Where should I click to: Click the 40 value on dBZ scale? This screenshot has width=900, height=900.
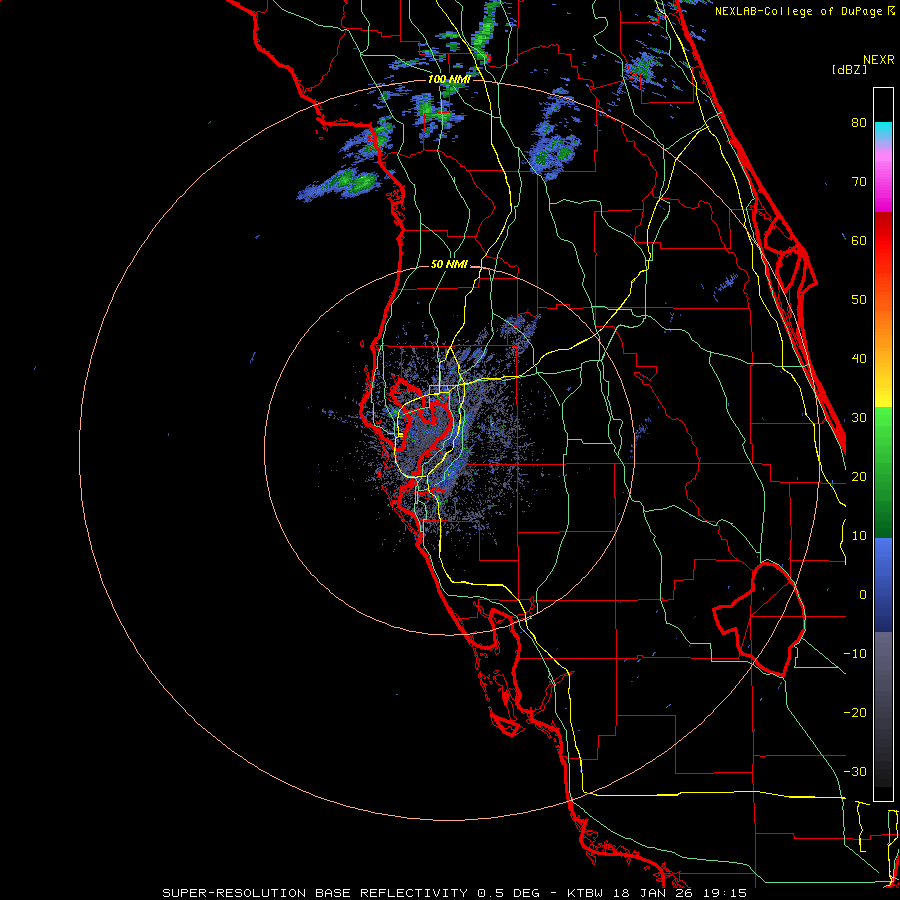pyautogui.click(x=859, y=359)
